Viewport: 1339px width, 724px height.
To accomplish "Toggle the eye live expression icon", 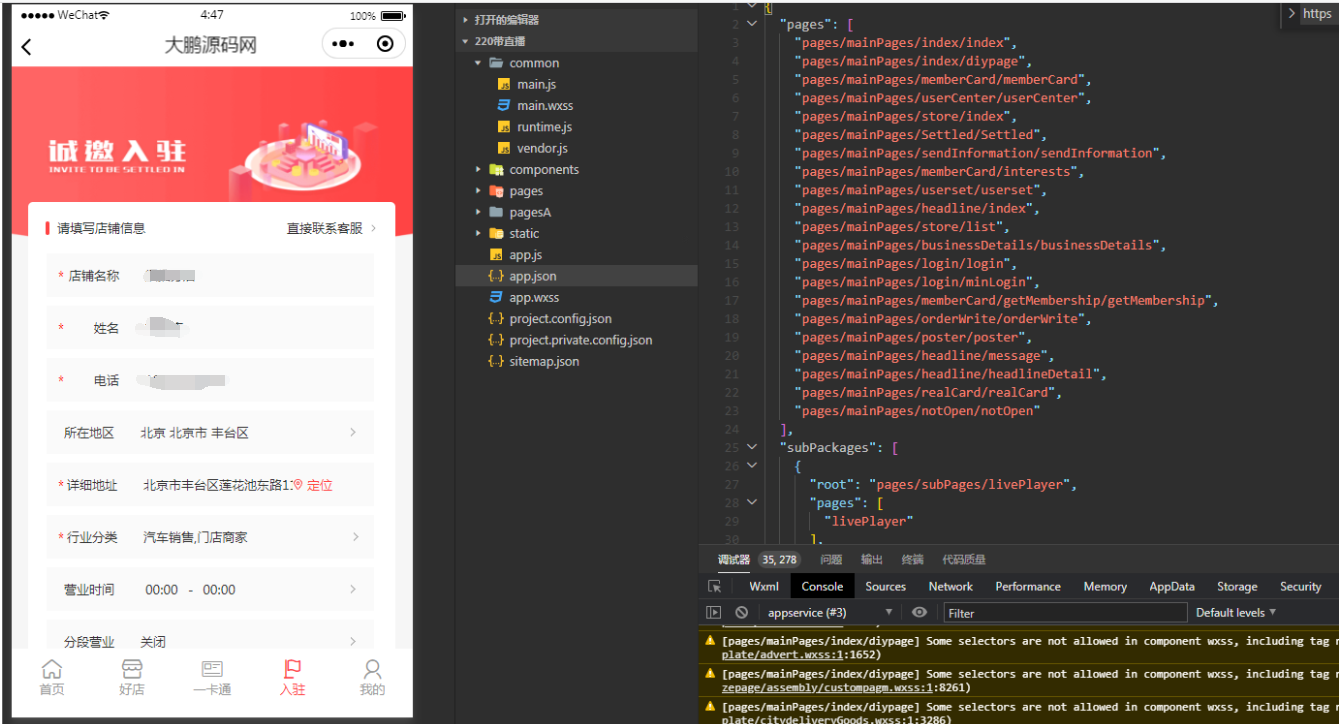I will [919, 613].
